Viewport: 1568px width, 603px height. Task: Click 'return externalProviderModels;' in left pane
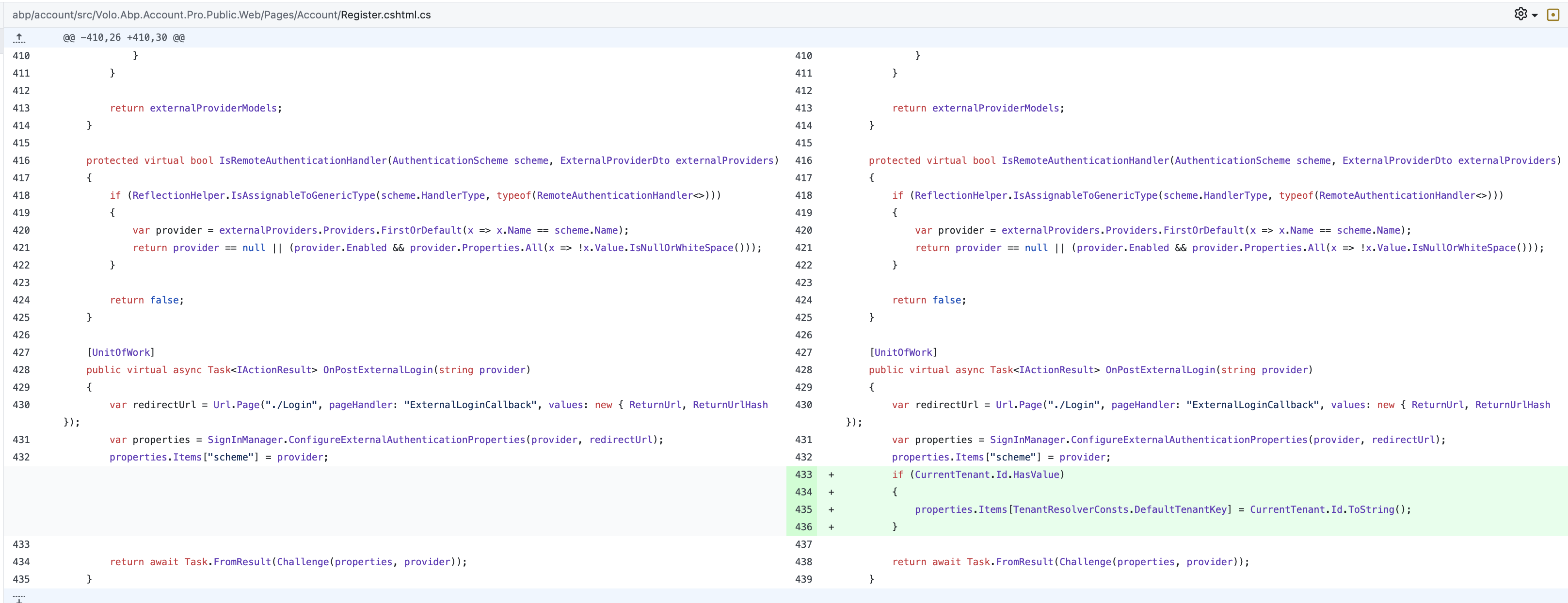(x=196, y=108)
